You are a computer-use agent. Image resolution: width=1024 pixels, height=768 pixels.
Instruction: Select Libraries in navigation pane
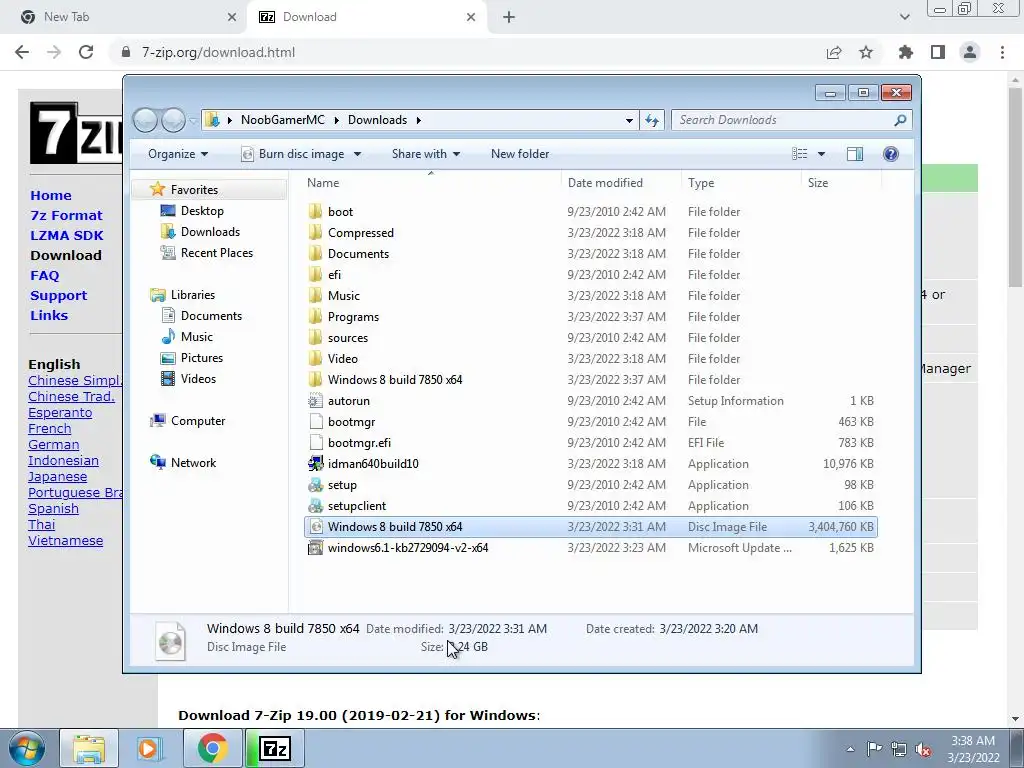[193, 295]
